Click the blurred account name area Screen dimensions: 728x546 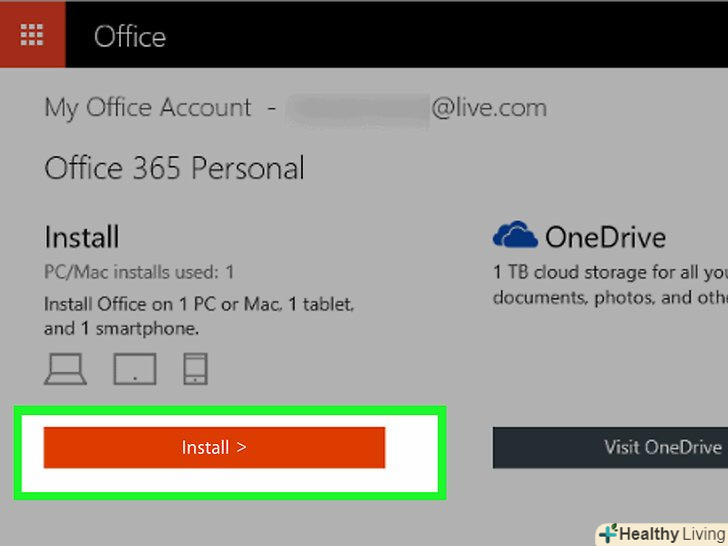coord(357,108)
